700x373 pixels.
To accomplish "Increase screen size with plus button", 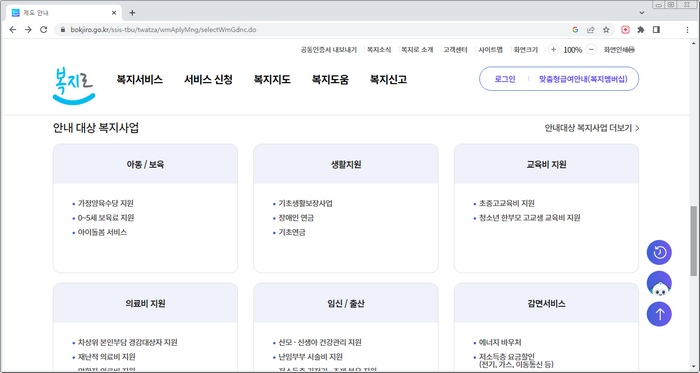I will coord(553,50).
